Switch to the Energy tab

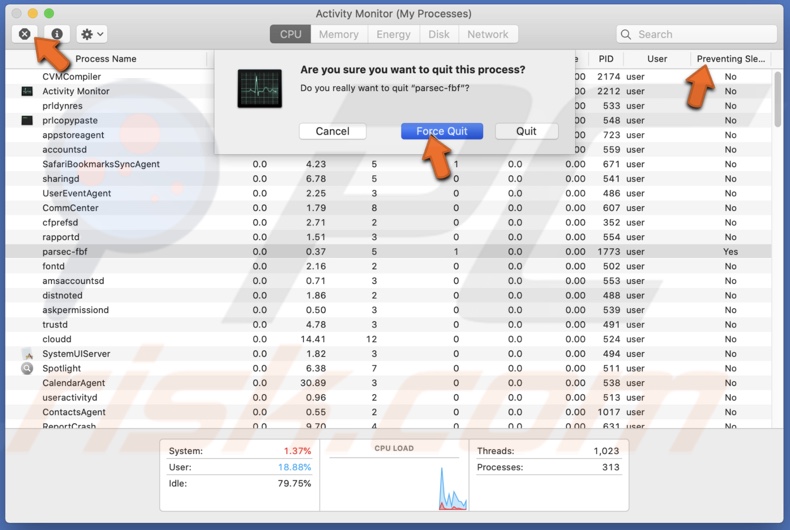coord(393,34)
